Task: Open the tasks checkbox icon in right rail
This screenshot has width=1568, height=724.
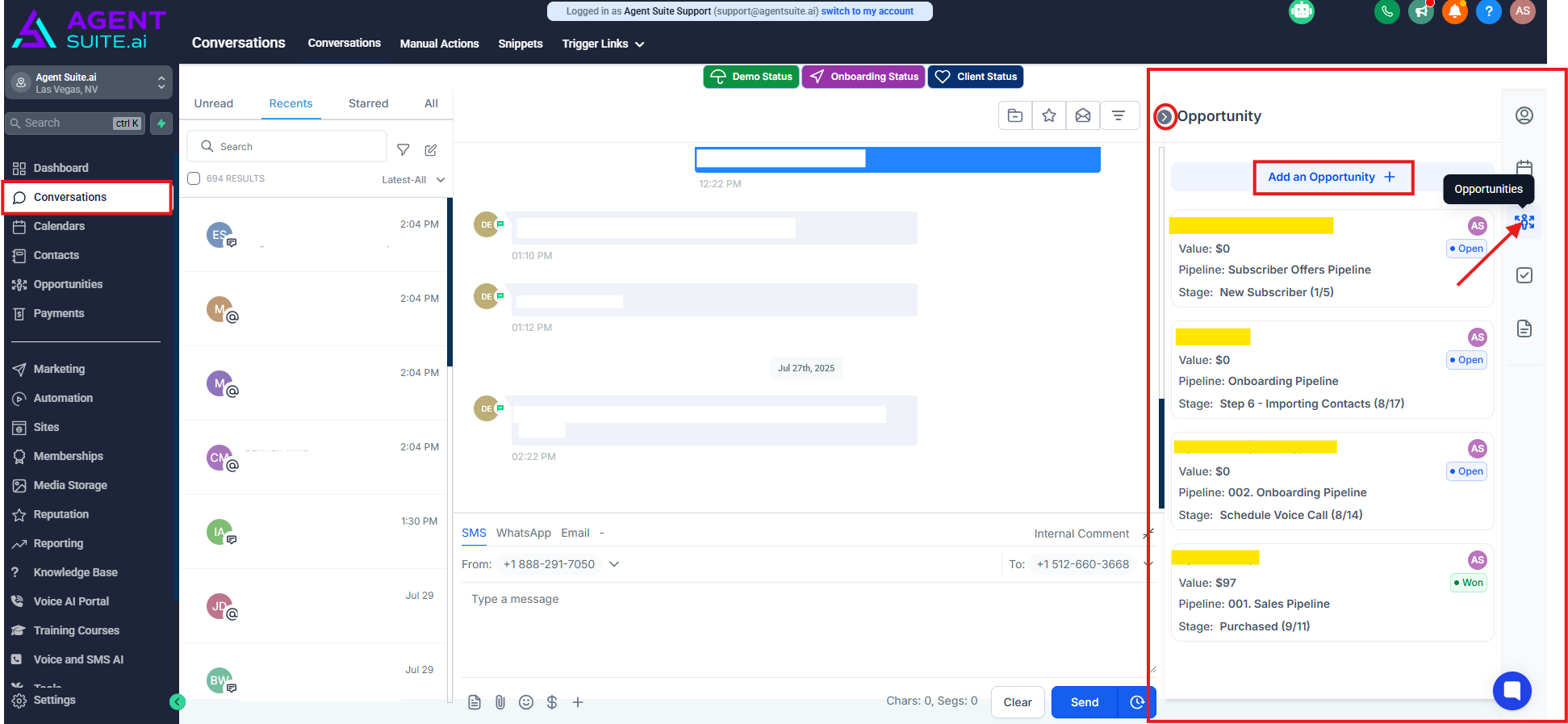Action: (x=1524, y=275)
